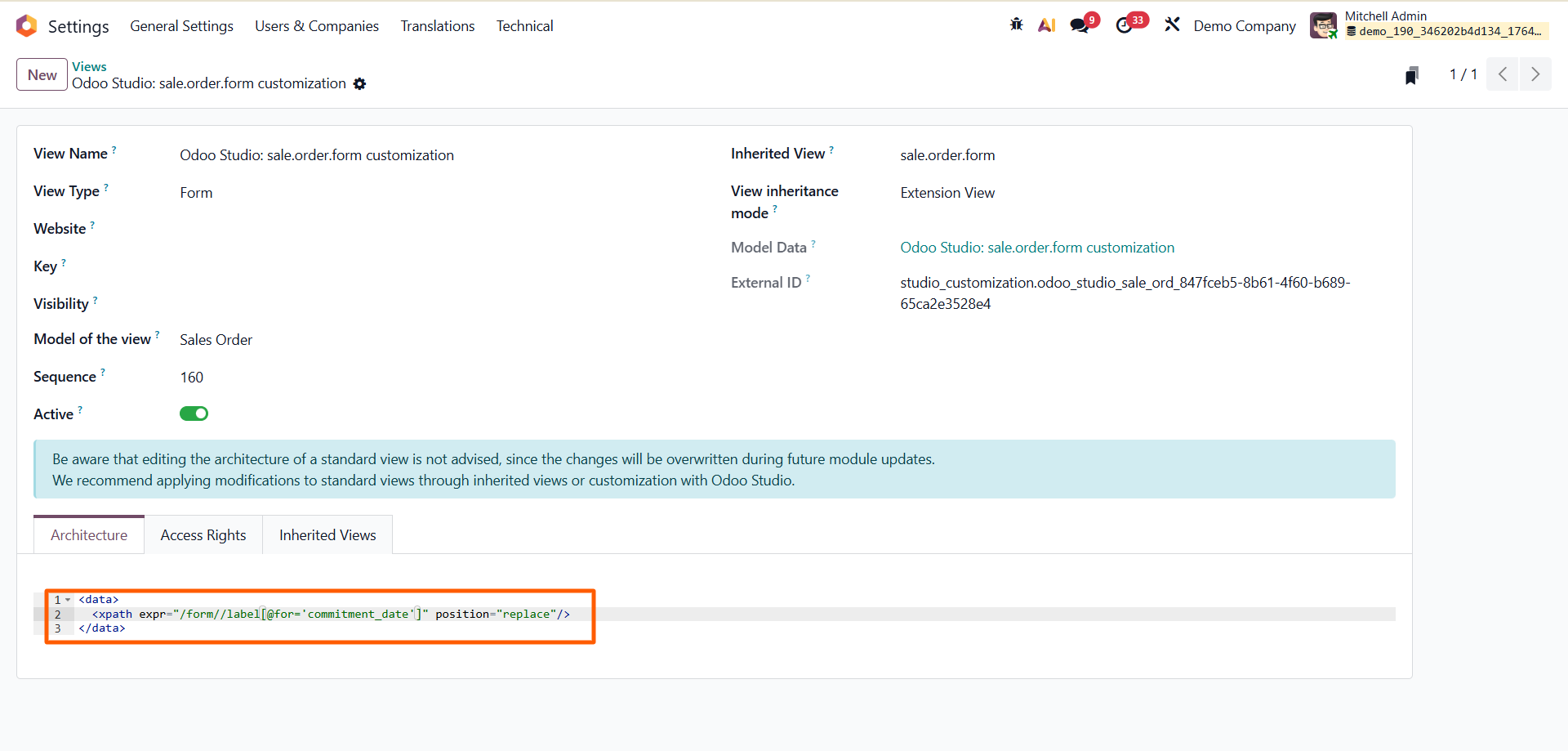Open the debug bug icon menu

click(1016, 25)
